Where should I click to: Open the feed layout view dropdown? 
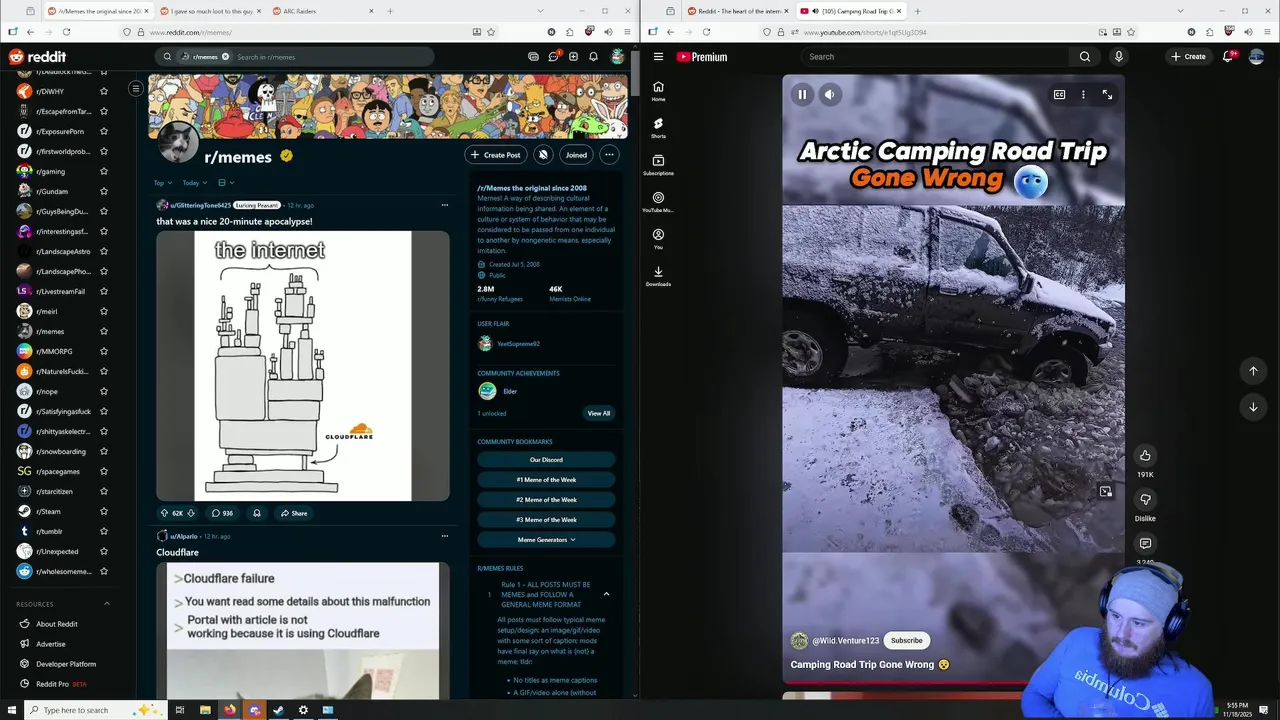tap(225, 183)
